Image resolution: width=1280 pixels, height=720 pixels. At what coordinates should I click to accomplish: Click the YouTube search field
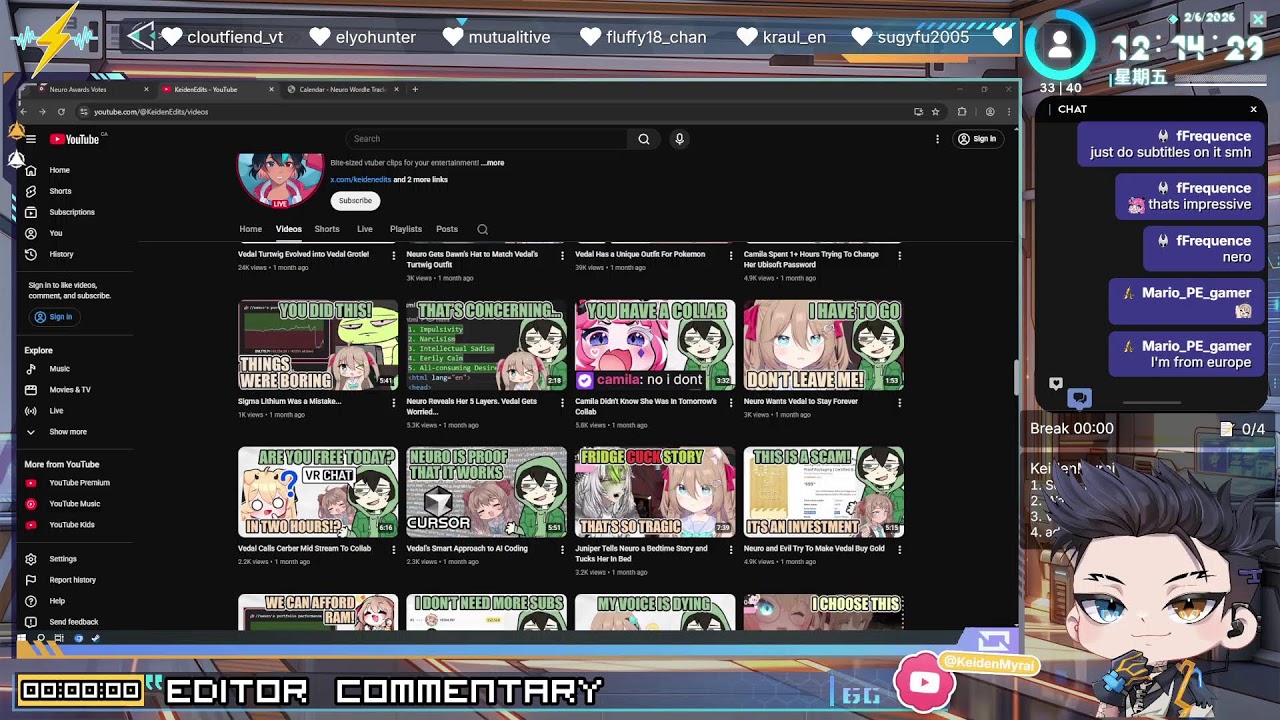tap(486, 139)
